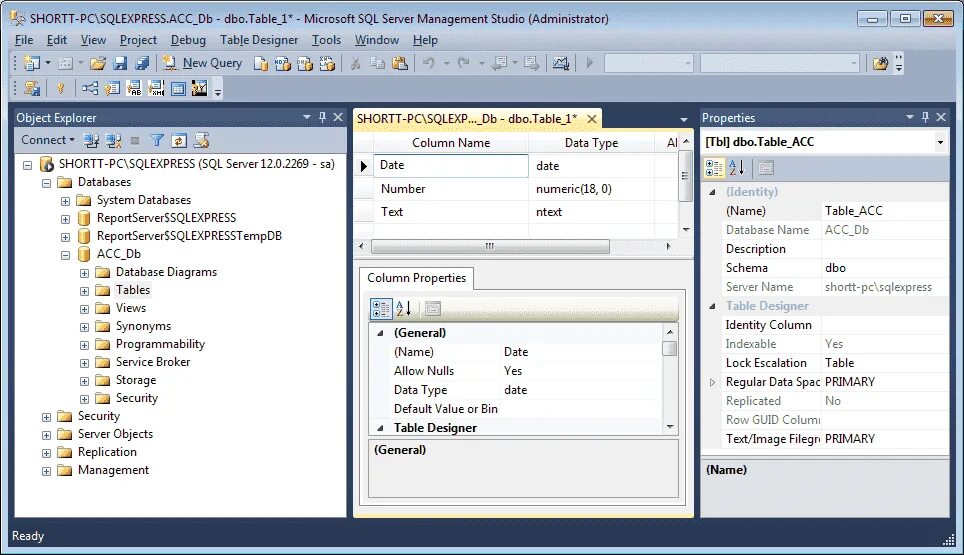The width and height of the screenshot is (964, 555).
Task: Select the Column Properties tab
Action: coord(416,278)
